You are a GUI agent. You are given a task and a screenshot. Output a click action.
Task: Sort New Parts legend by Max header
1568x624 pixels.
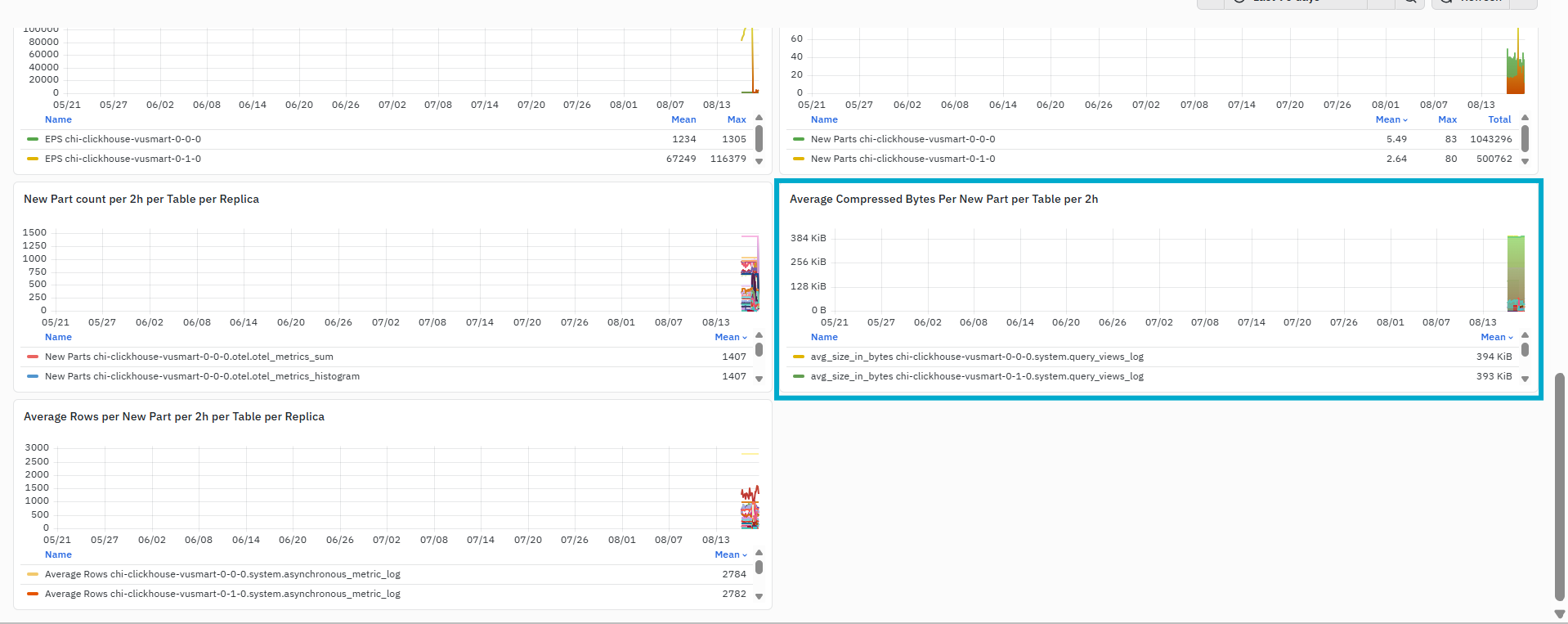tap(1447, 119)
